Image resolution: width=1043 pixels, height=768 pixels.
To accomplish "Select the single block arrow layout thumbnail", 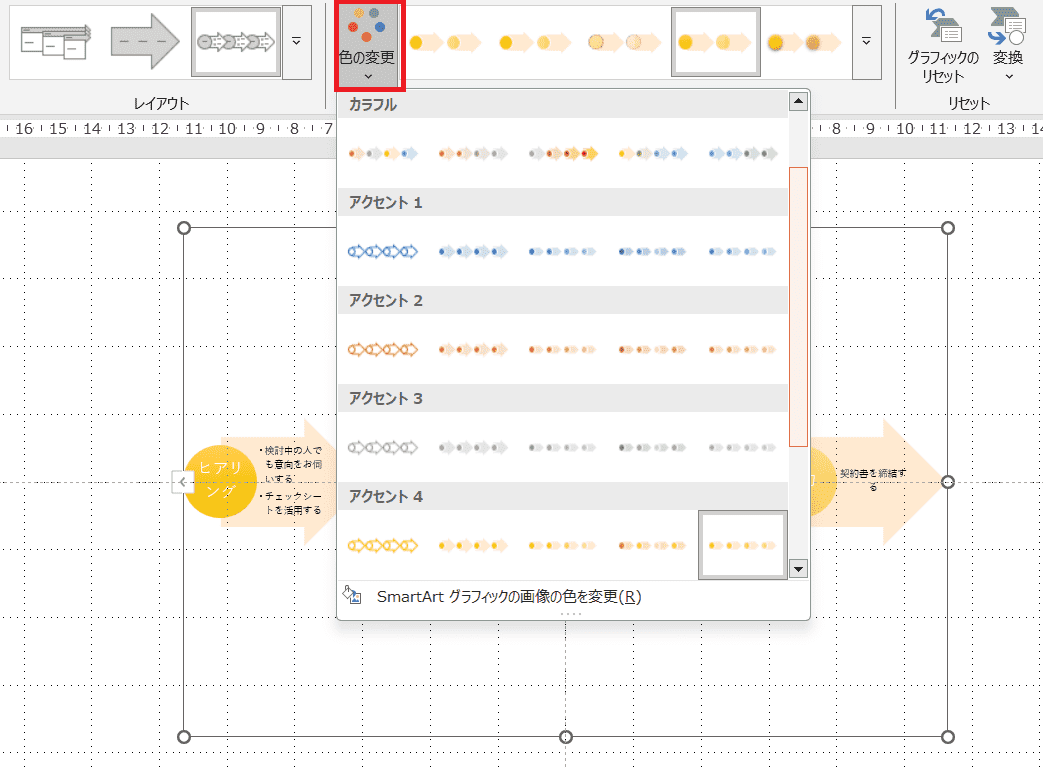I will [x=145, y=42].
